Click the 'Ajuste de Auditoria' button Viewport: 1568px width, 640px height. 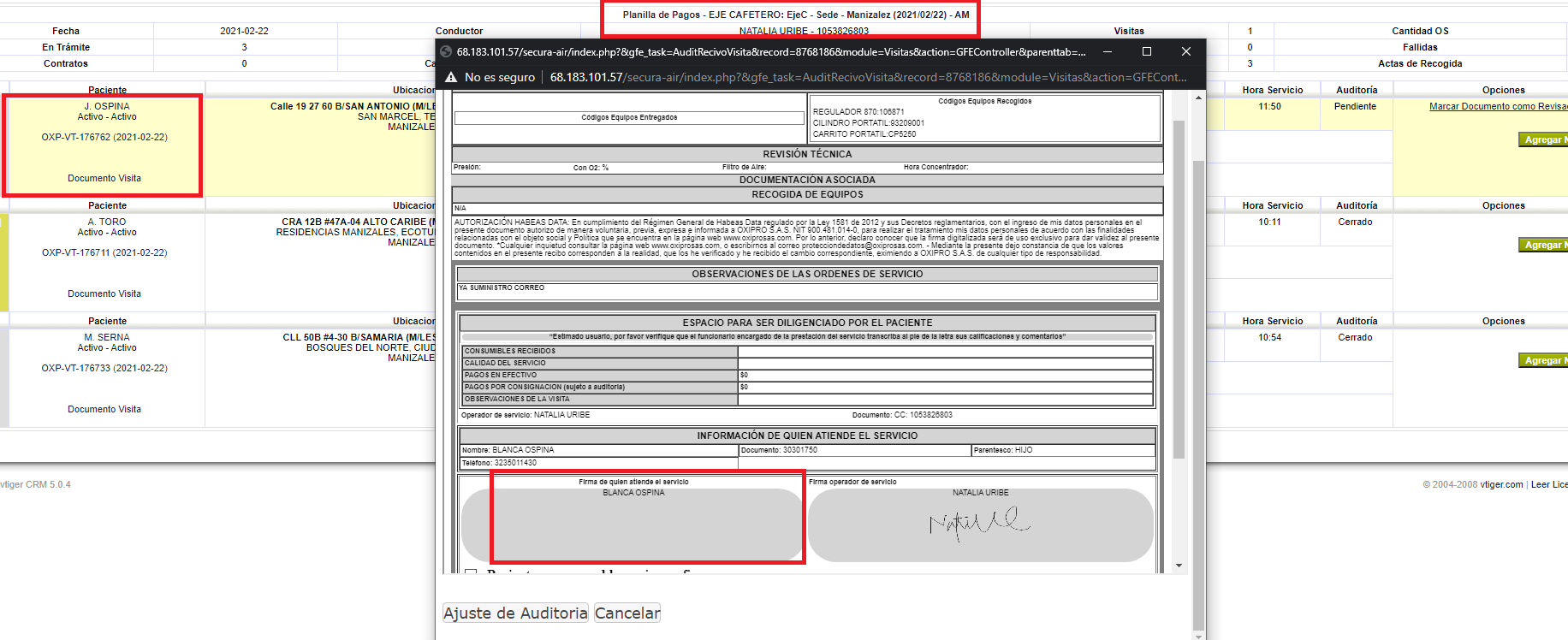tap(515, 613)
